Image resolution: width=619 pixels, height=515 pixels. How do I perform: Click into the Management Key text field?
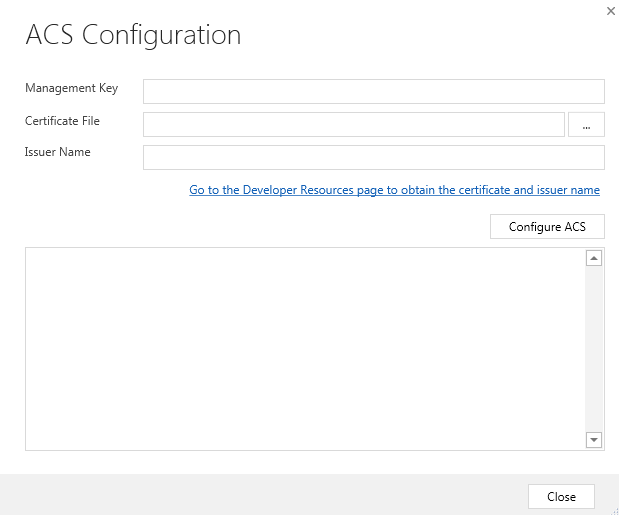pos(373,92)
